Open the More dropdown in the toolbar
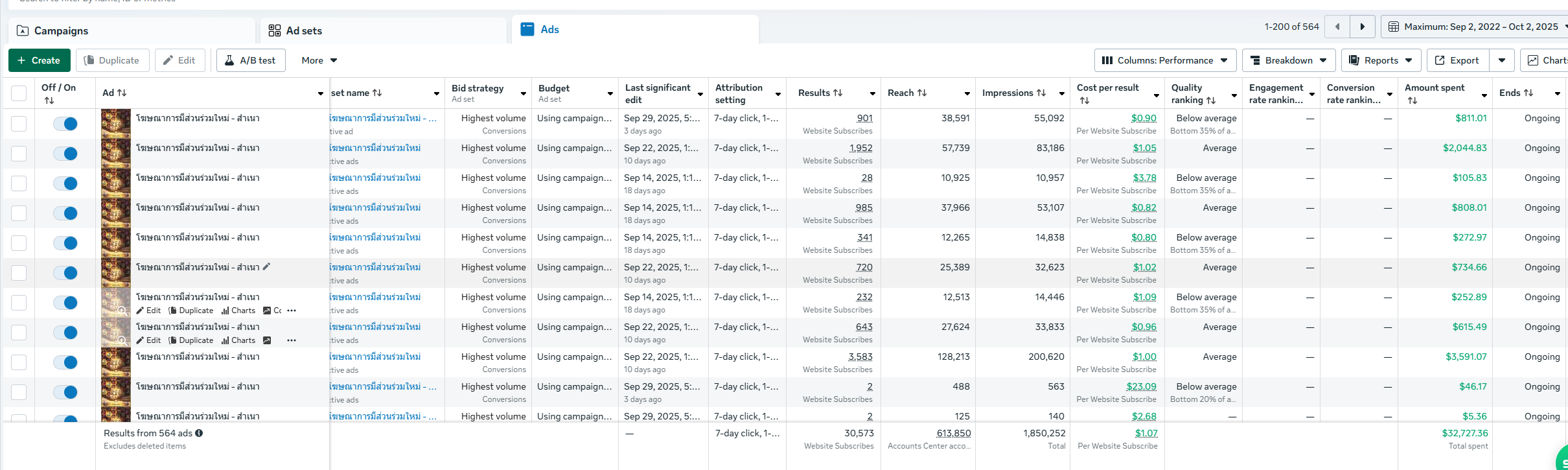 click(x=319, y=60)
